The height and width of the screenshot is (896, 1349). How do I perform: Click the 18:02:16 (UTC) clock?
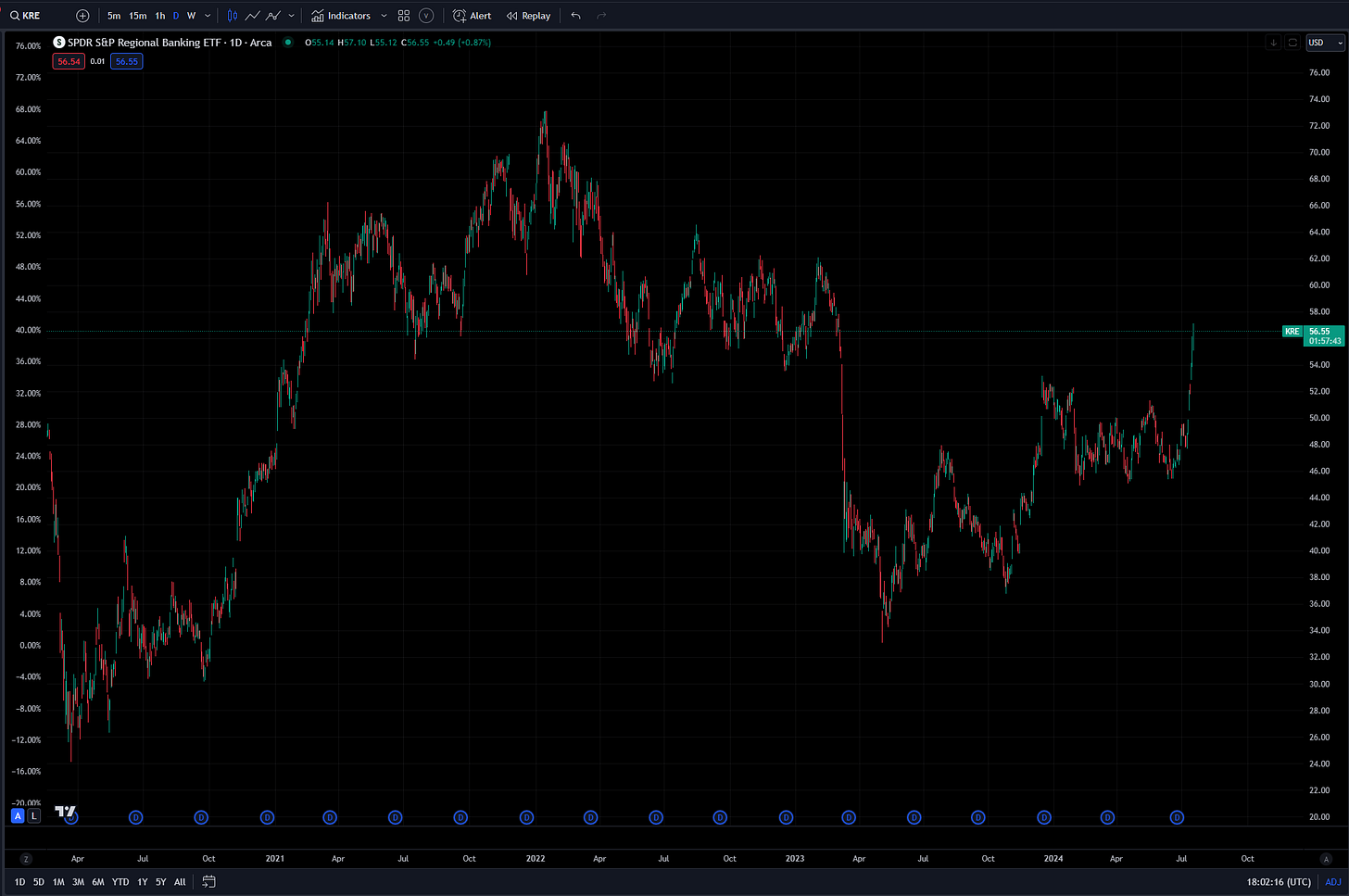coord(1279,882)
